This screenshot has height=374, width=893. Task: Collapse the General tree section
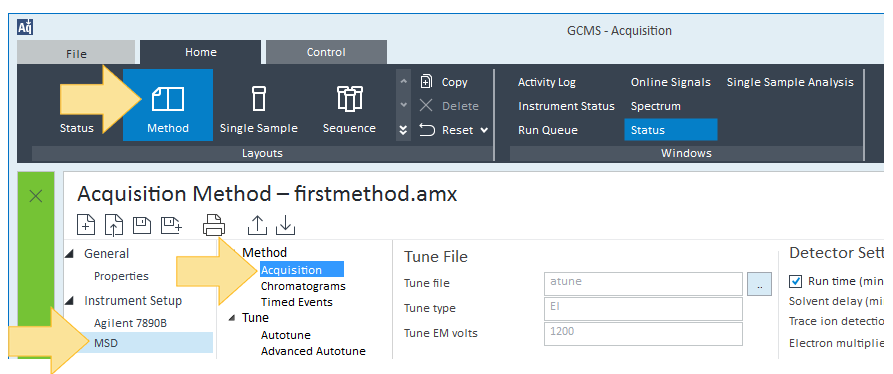pyautogui.click(x=69, y=254)
